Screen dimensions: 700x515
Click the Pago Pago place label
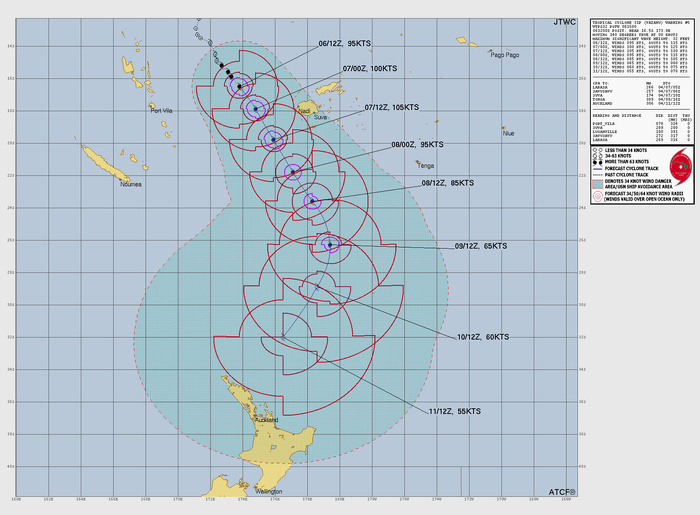(x=505, y=55)
